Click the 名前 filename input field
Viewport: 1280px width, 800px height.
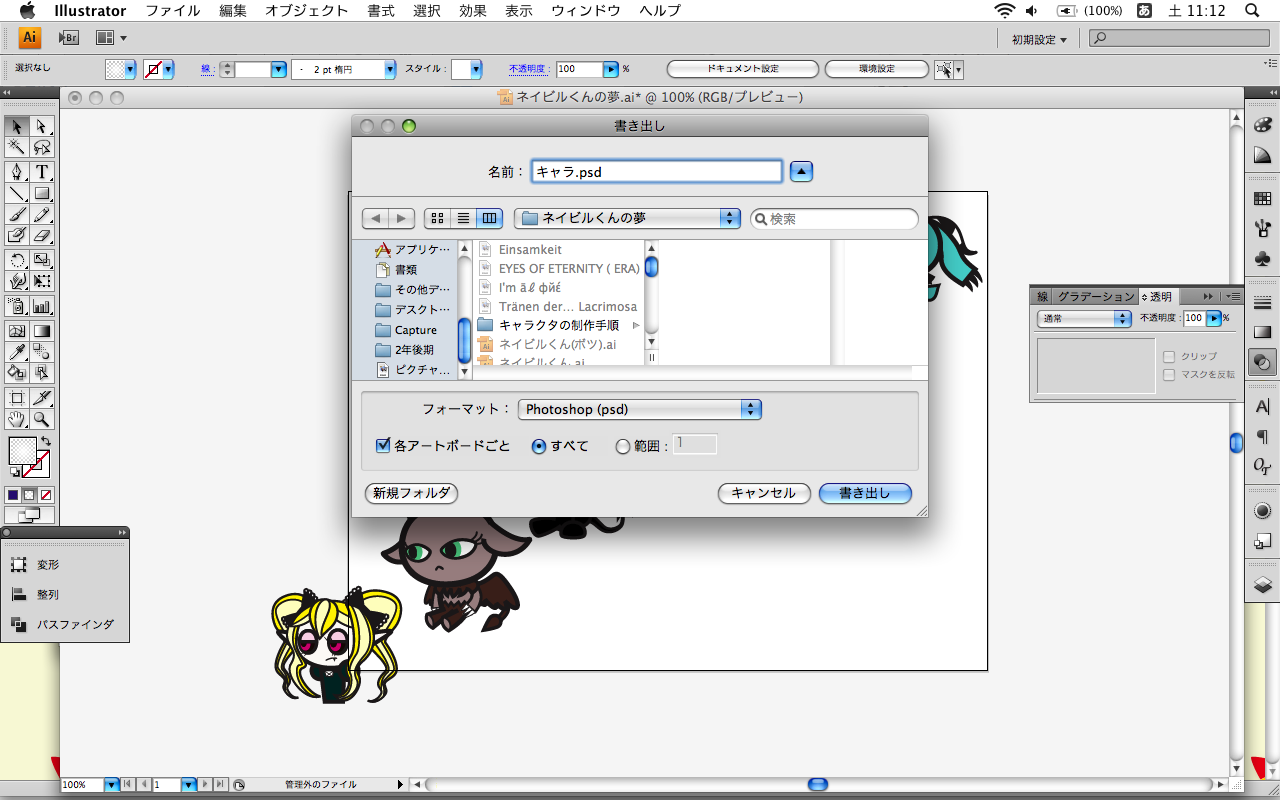656,171
